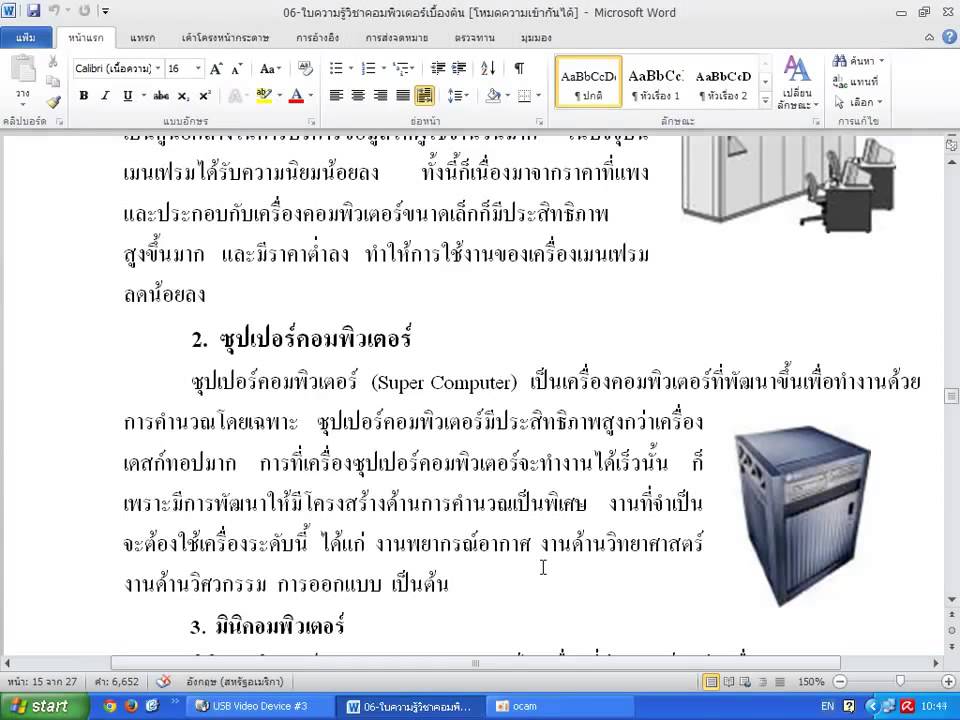Align paragraph text to the right
960x720 pixels.
click(380, 96)
